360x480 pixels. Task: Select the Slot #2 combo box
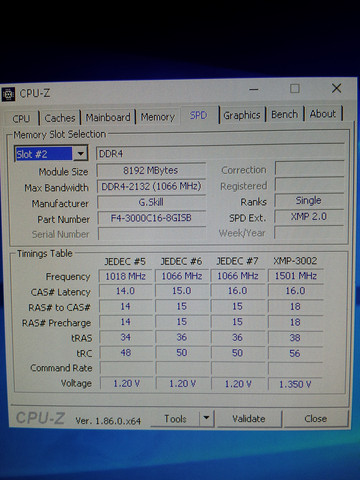click(51, 154)
